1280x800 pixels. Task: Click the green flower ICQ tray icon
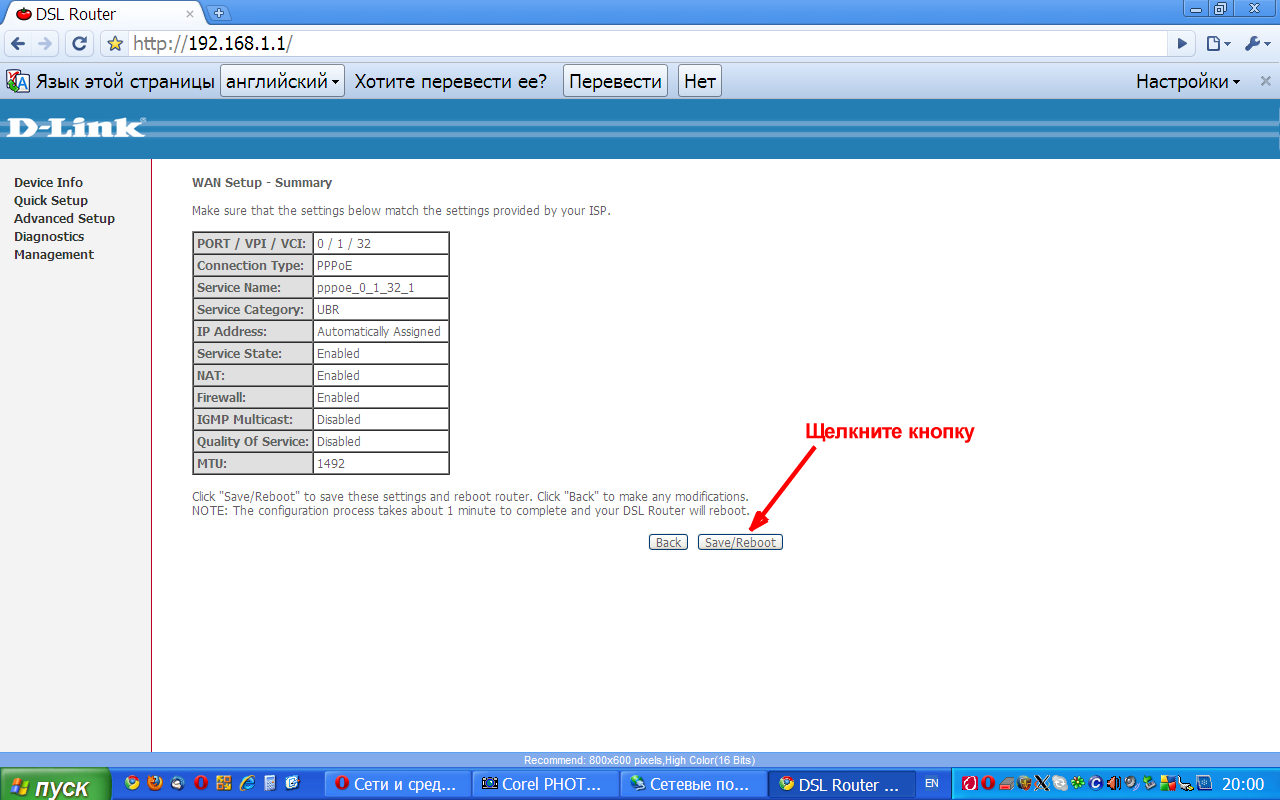pyautogui.click(x=1077, y=783)
